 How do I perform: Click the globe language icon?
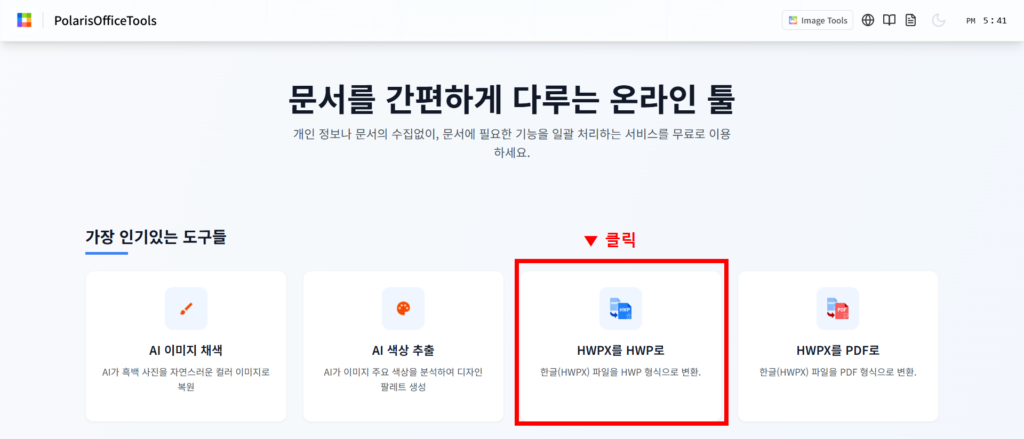[868, 20]
